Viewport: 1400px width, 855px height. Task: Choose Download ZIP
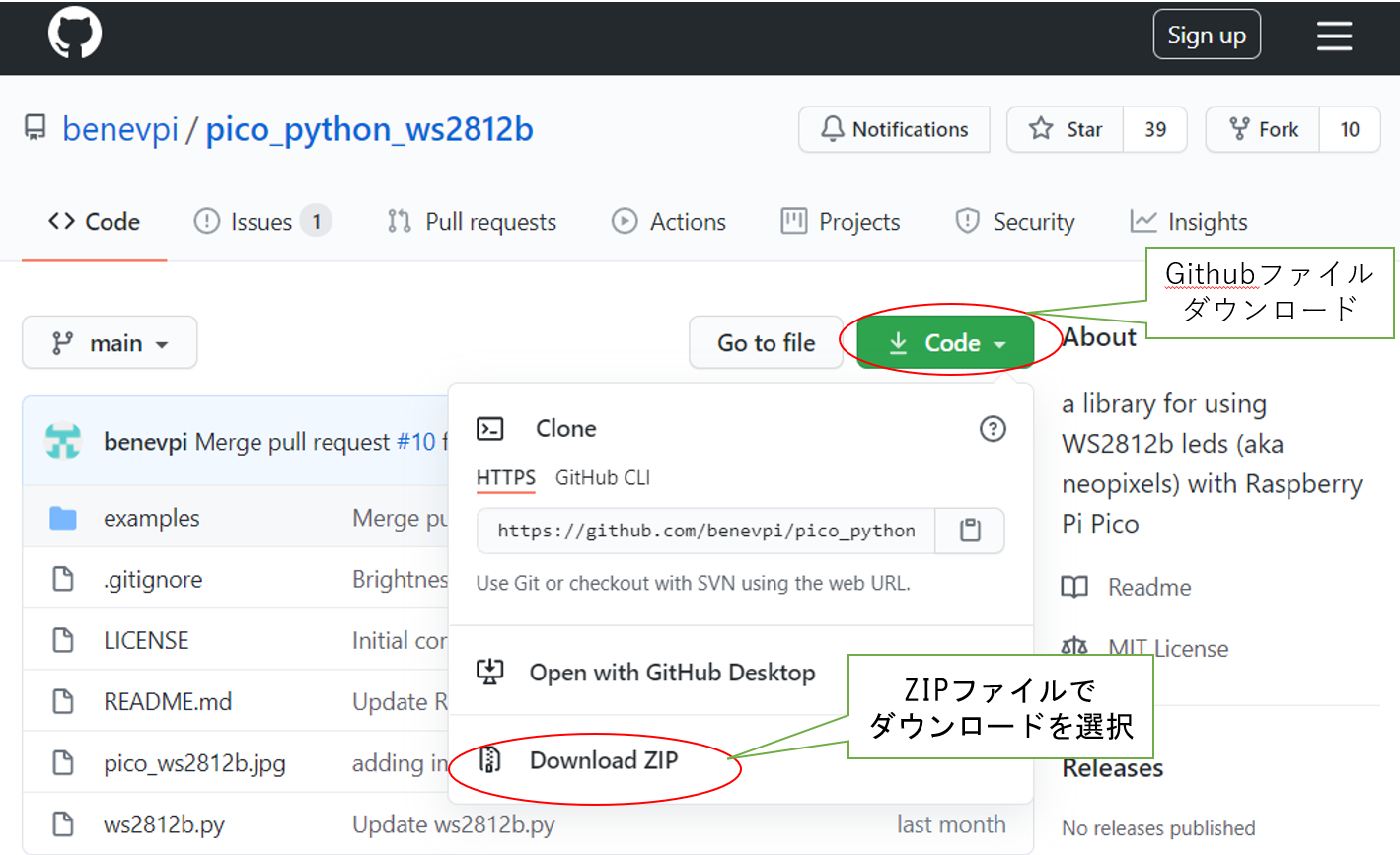[x=604, y=760]
